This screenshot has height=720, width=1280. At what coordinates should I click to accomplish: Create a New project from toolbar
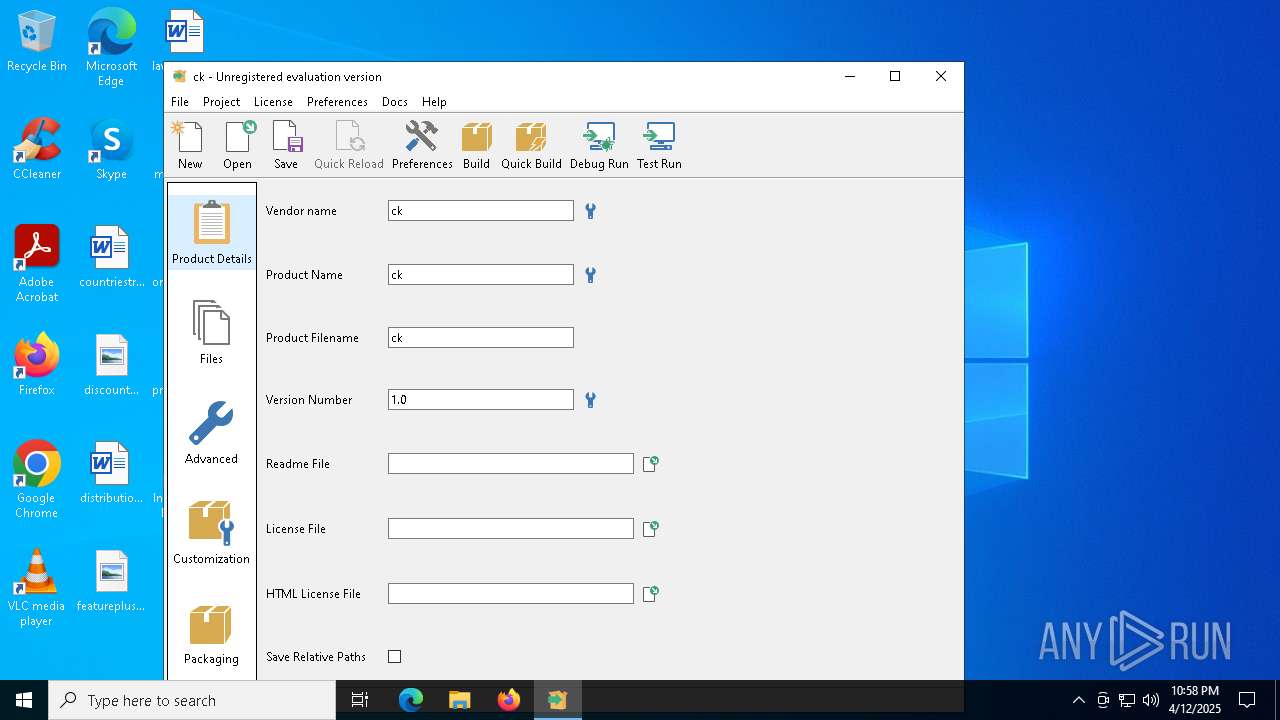click(189, 146)
